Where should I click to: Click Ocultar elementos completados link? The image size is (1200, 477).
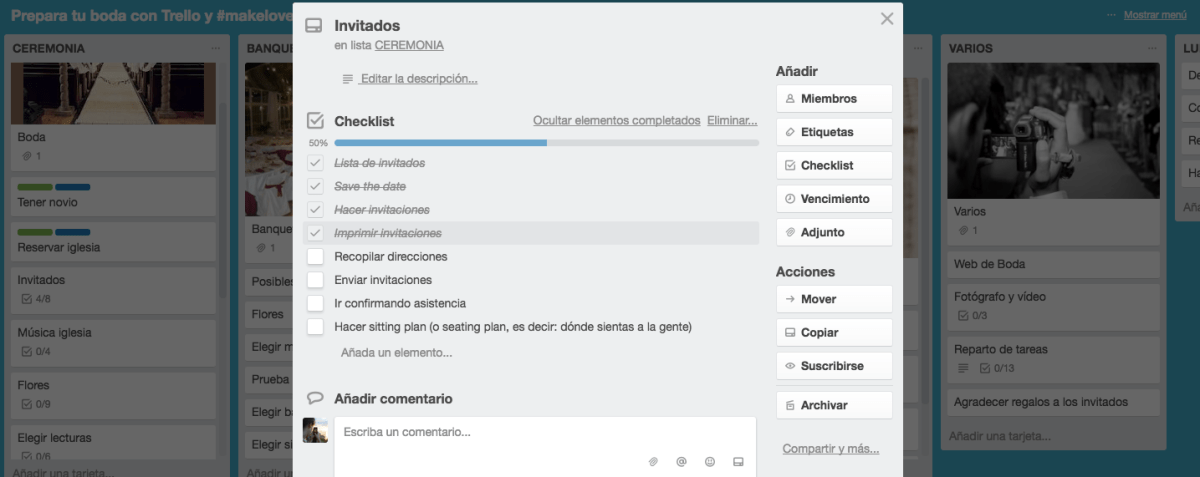(x=616, y=120)
